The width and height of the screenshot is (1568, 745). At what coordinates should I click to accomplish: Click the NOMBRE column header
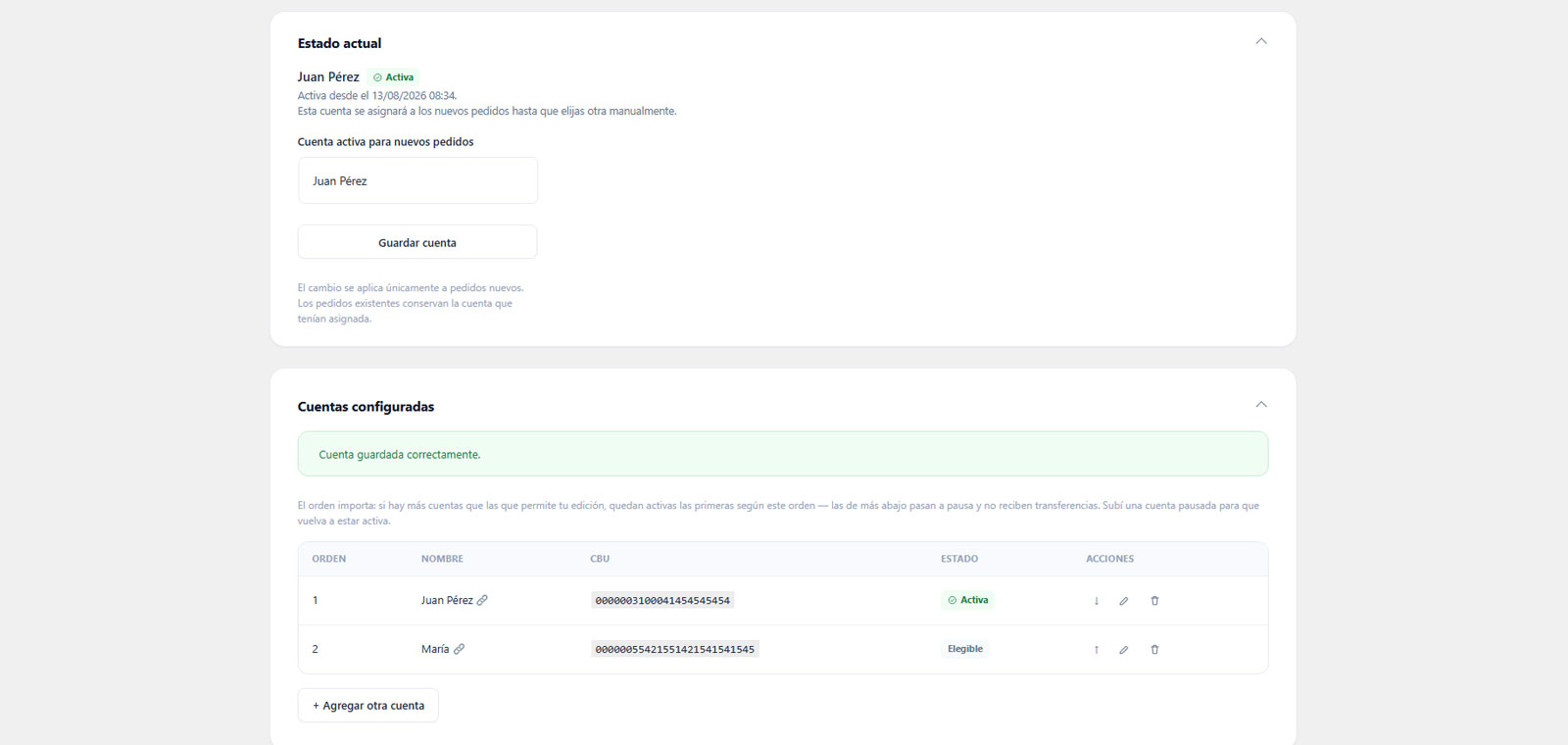click(x=442, y=559)
